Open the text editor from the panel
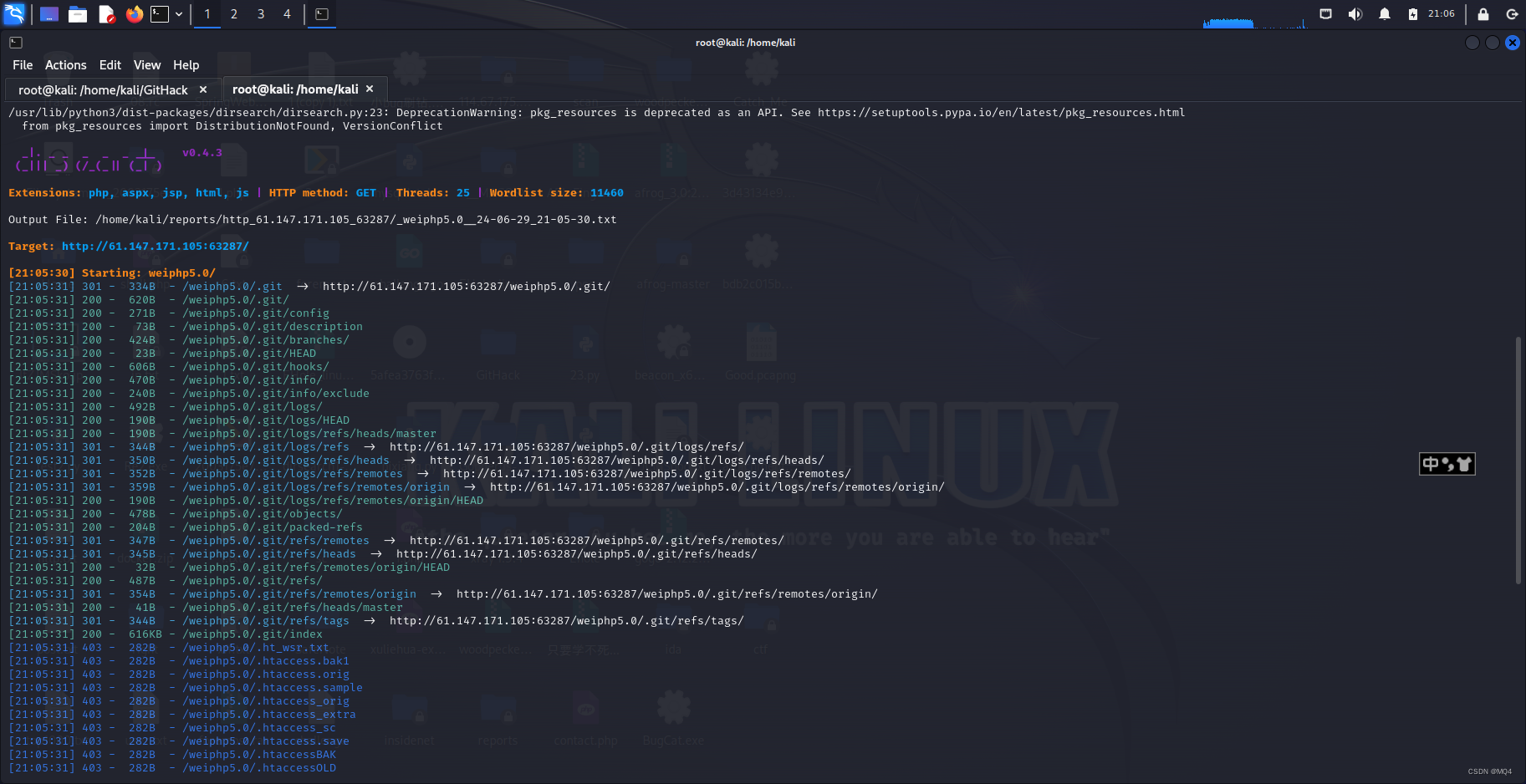This screenshot has width=1526, height=784. (x=106, y=13)
